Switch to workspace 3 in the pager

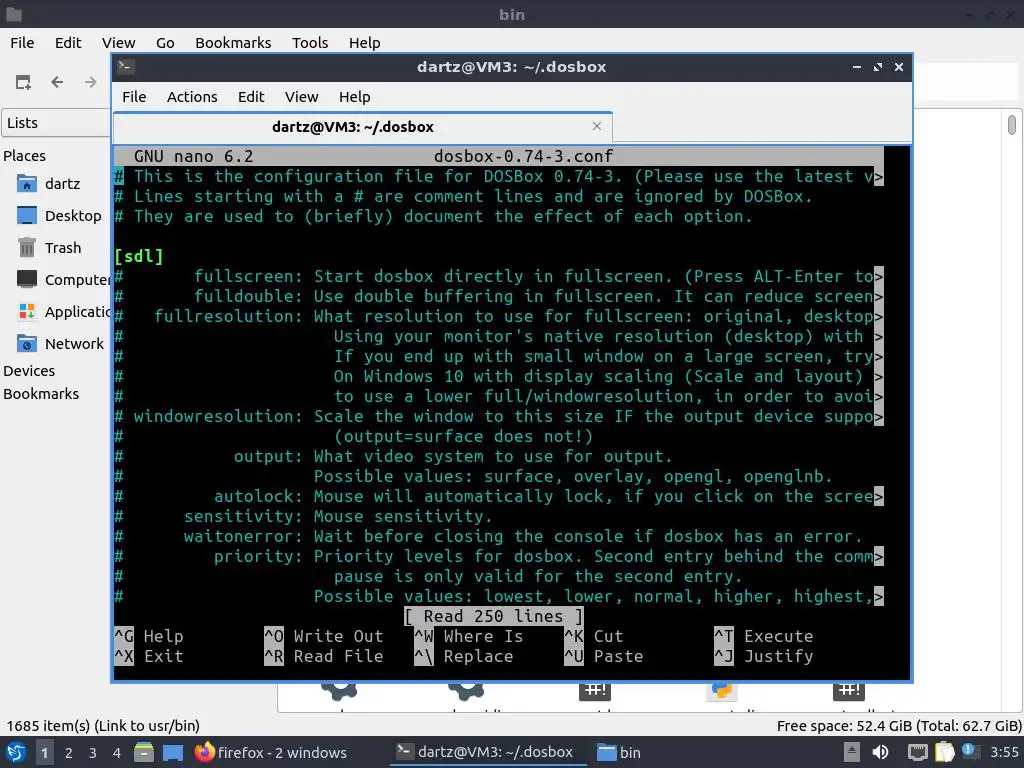tap(93, 752)
